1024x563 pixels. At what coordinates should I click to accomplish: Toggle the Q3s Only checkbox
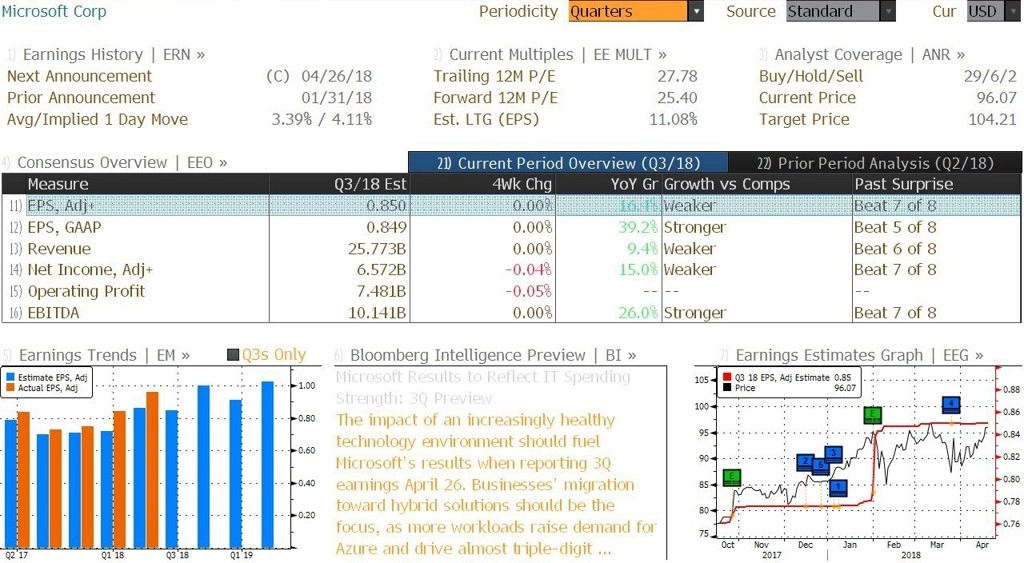point(233,355)
